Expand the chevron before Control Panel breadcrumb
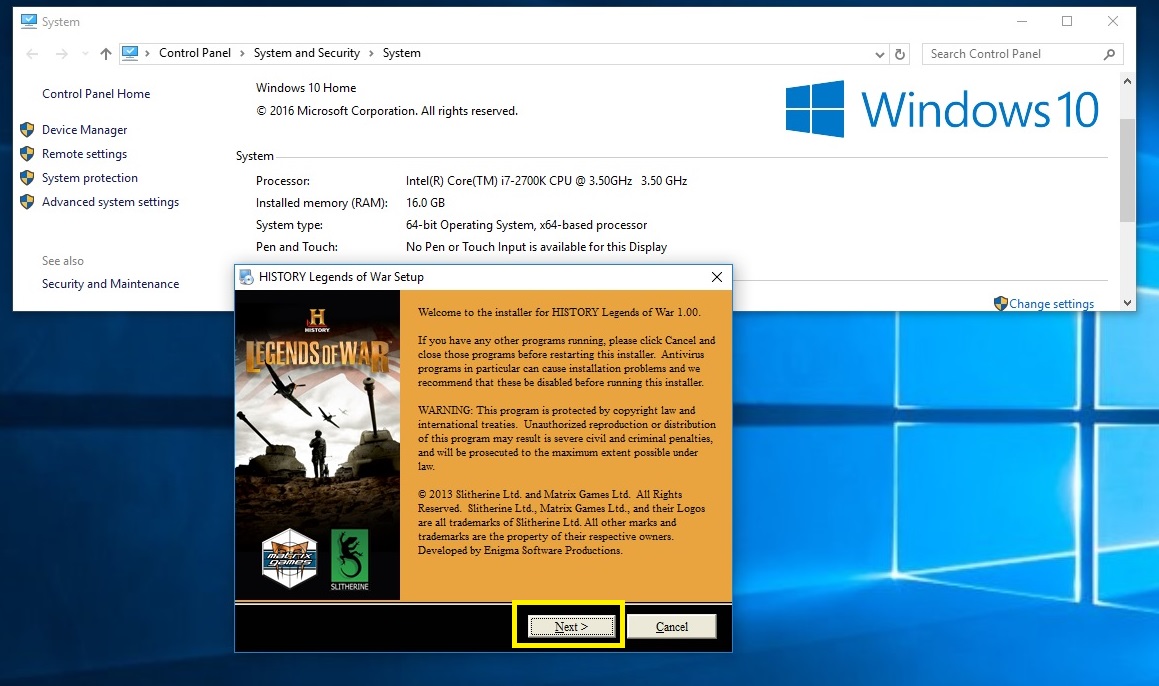Viewport: 1159px width, 686px height. tap(148, 53)
